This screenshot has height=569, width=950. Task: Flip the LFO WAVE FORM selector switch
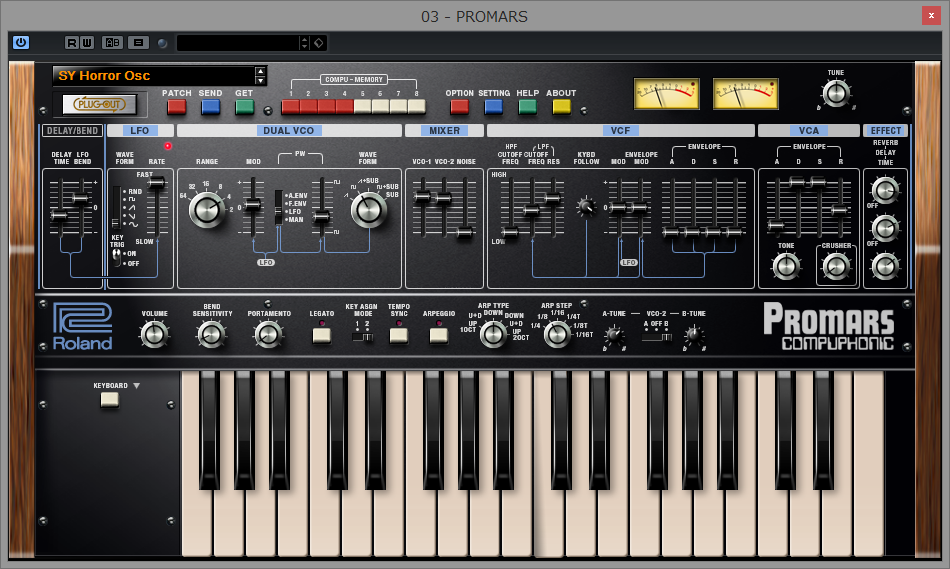(x=116, y=207)
